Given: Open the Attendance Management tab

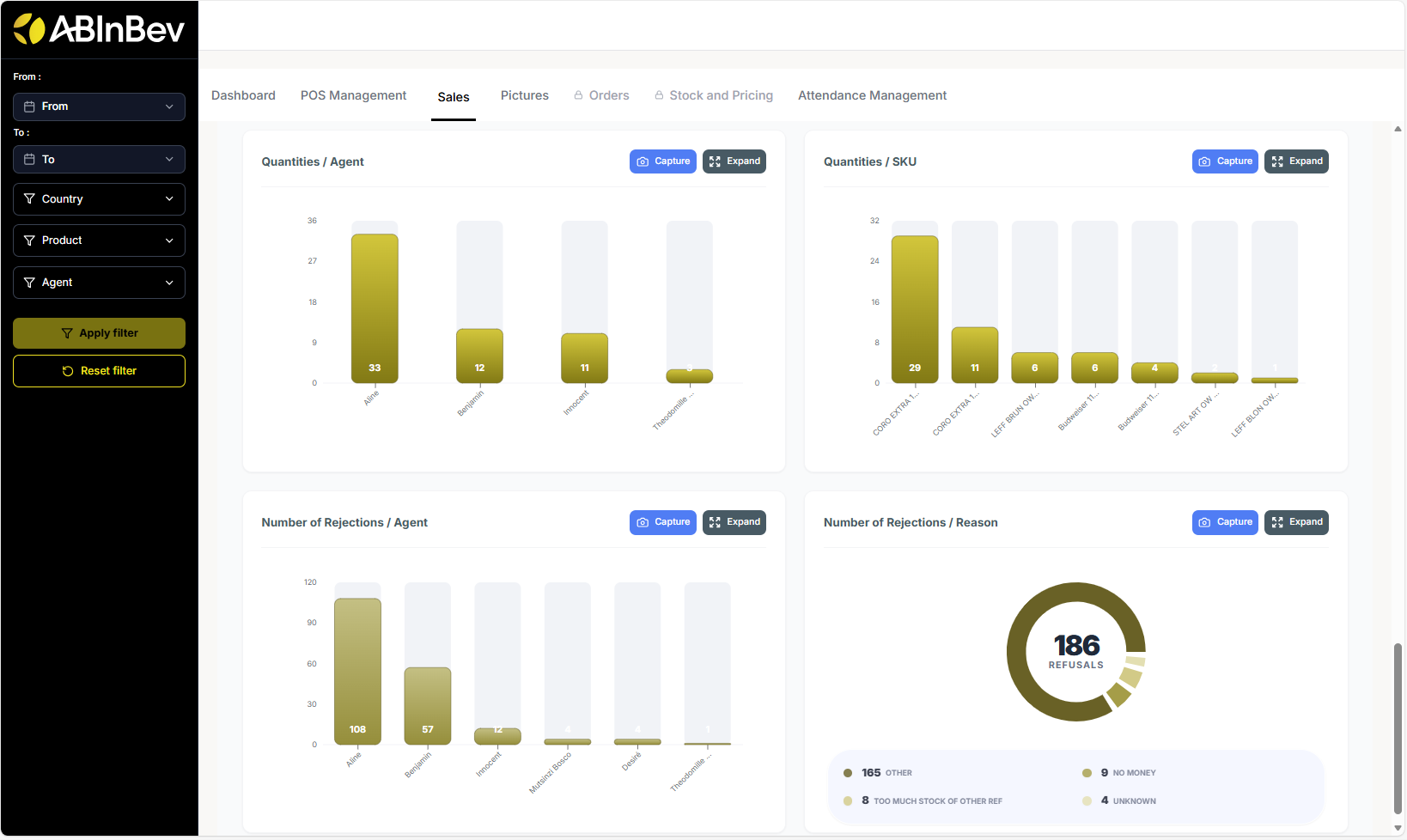Looking at the screenshot, I should (872, 95).
